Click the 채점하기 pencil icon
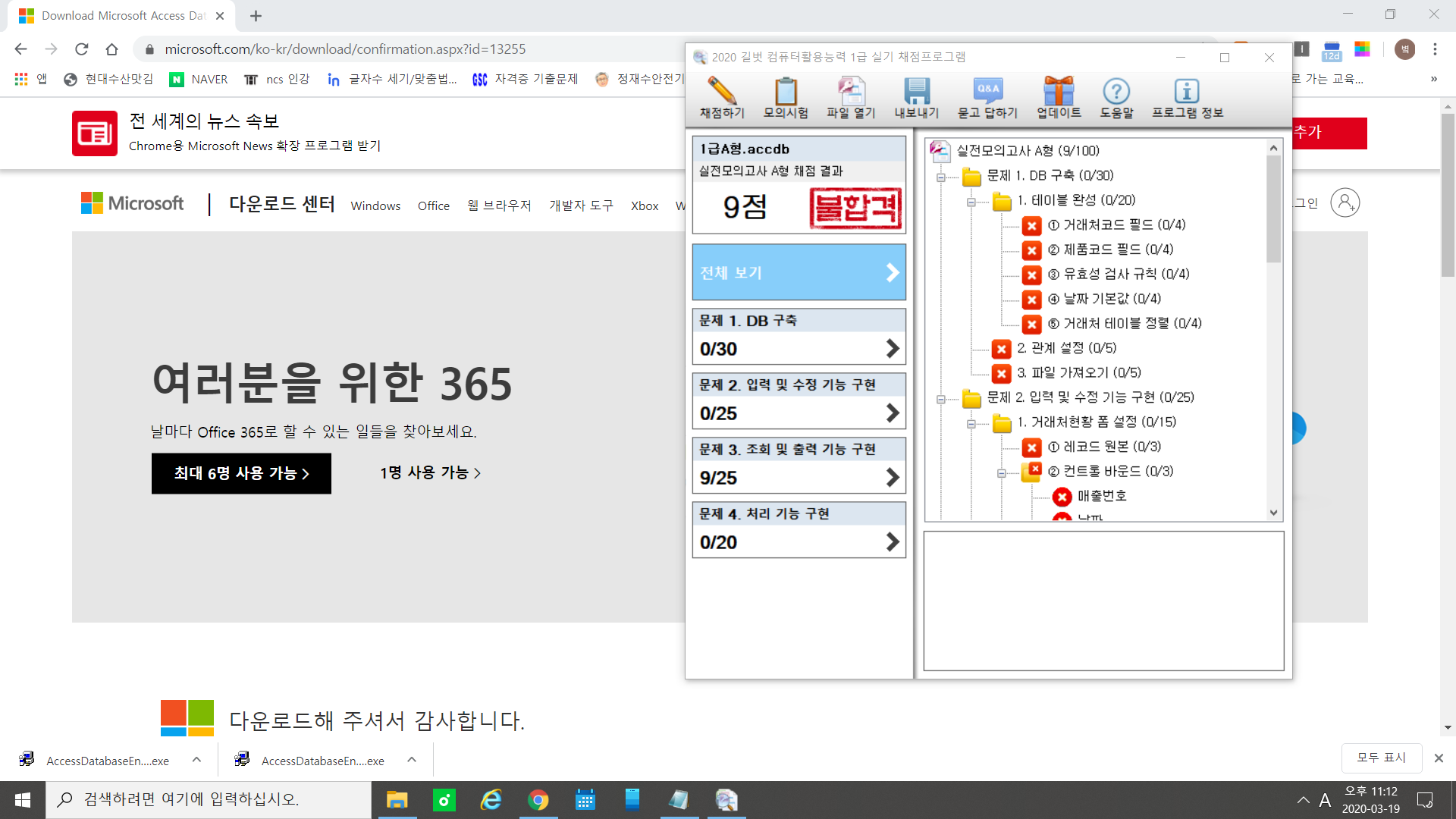The image size is (1456, 819). pyautogui.click(x=721, y=92)
